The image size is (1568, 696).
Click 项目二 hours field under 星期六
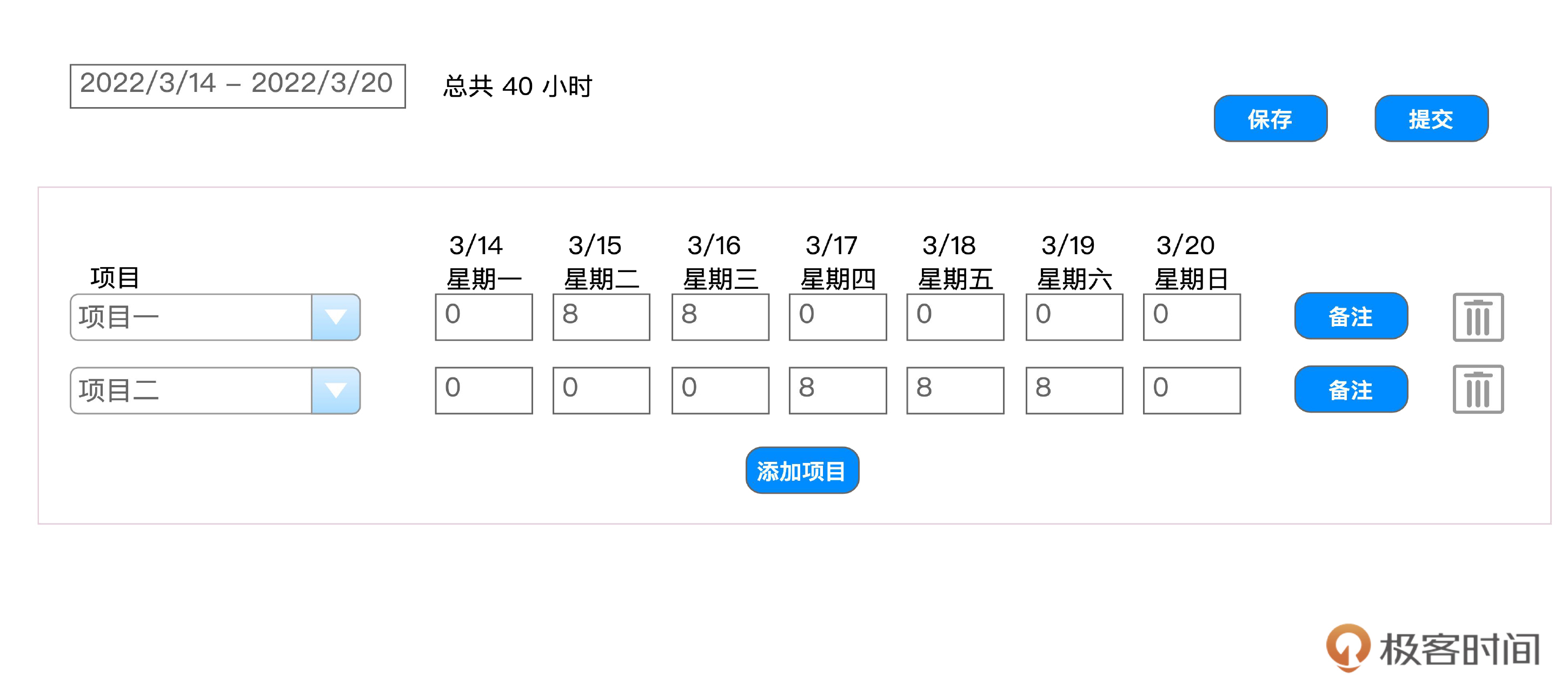coord(1074,390)
